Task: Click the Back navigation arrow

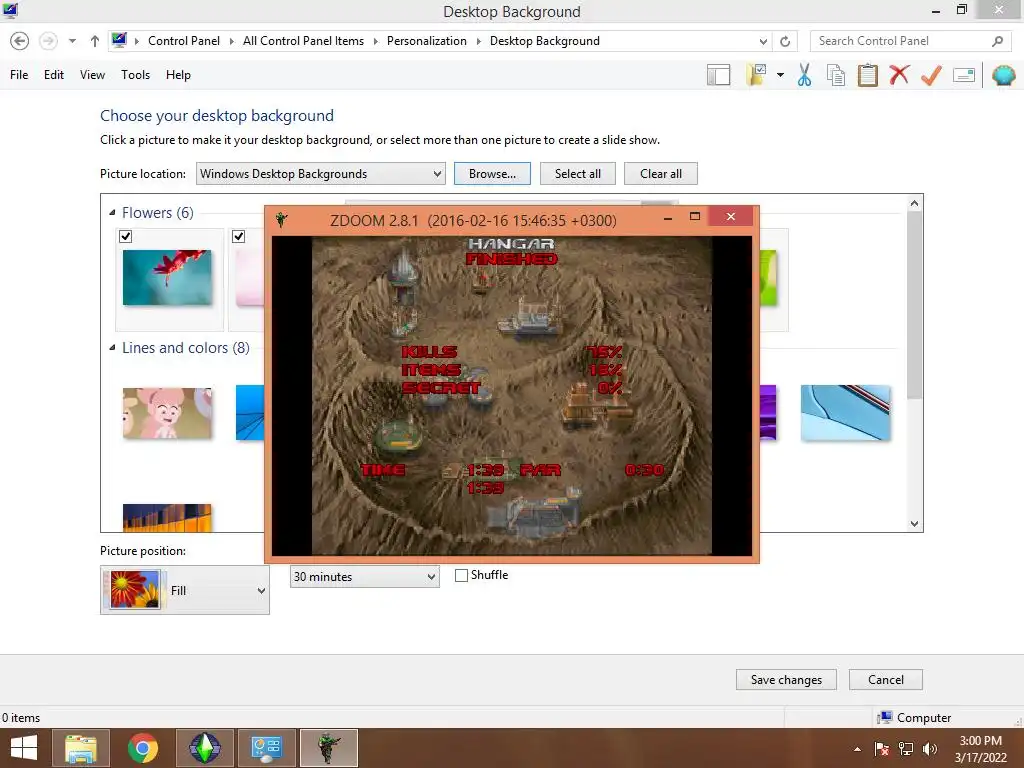Action: pos(20,41)
